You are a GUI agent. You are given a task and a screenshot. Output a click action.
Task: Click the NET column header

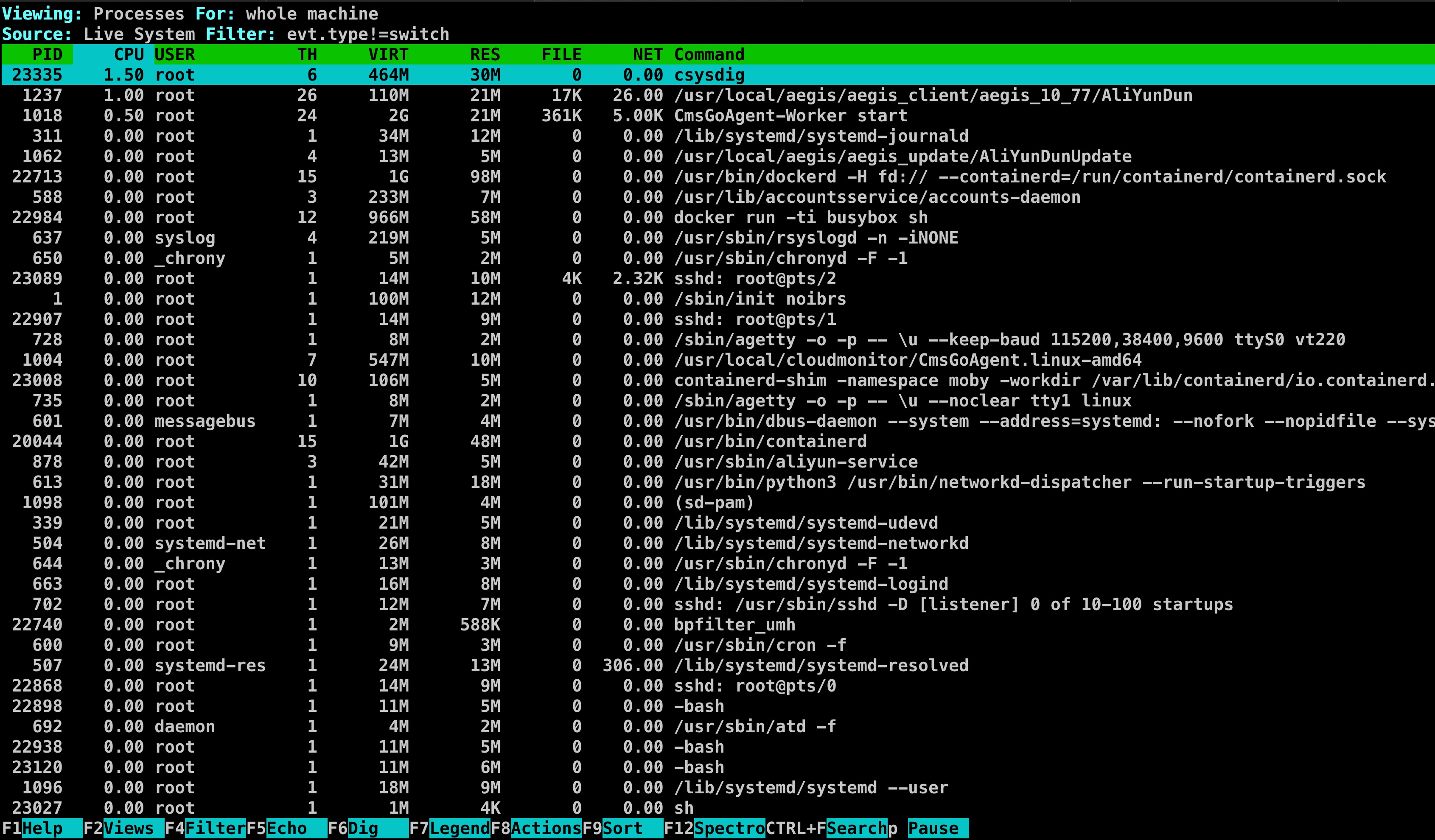tap(647, 55)
